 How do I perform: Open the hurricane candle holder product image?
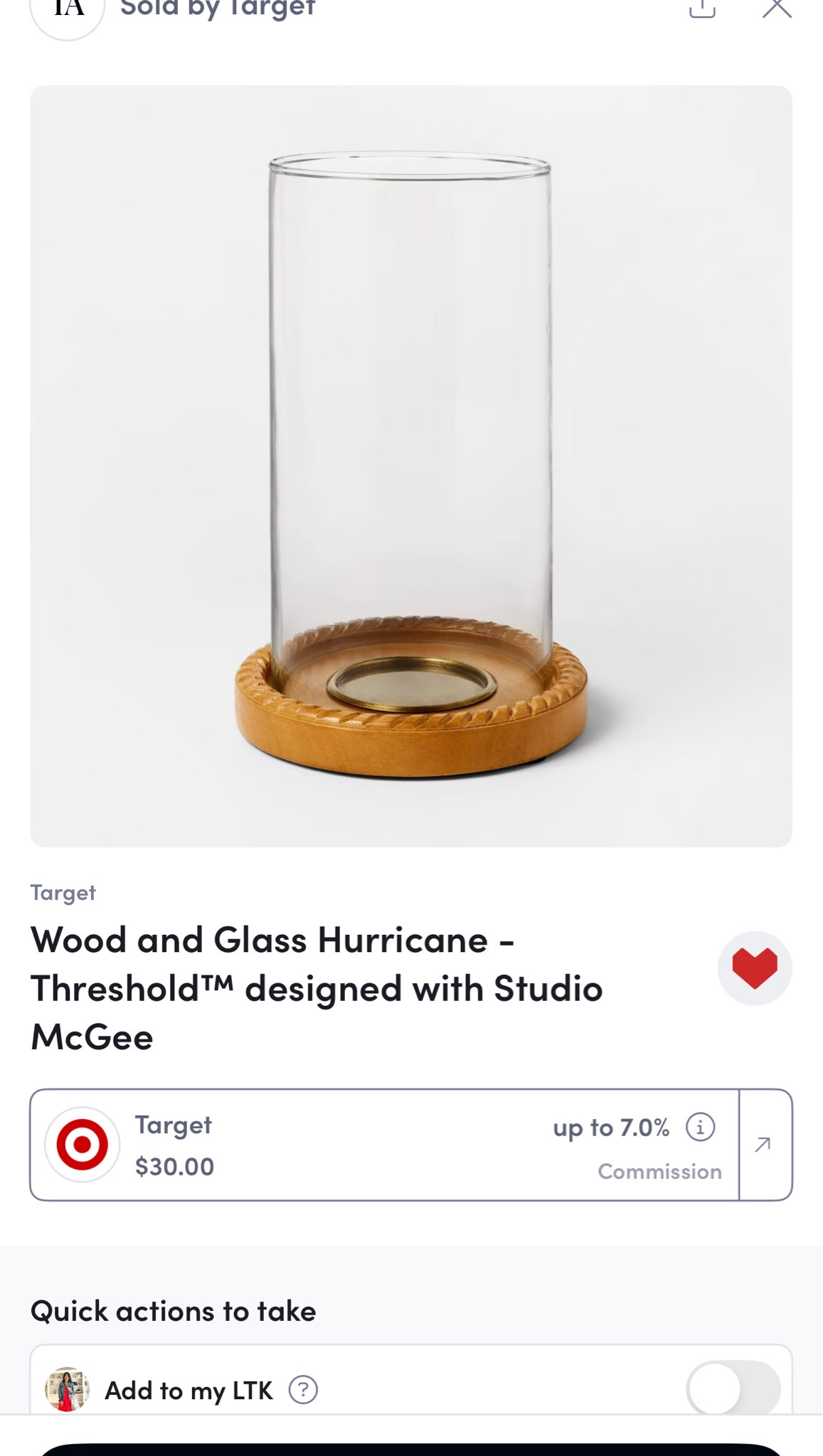point(411,466)
